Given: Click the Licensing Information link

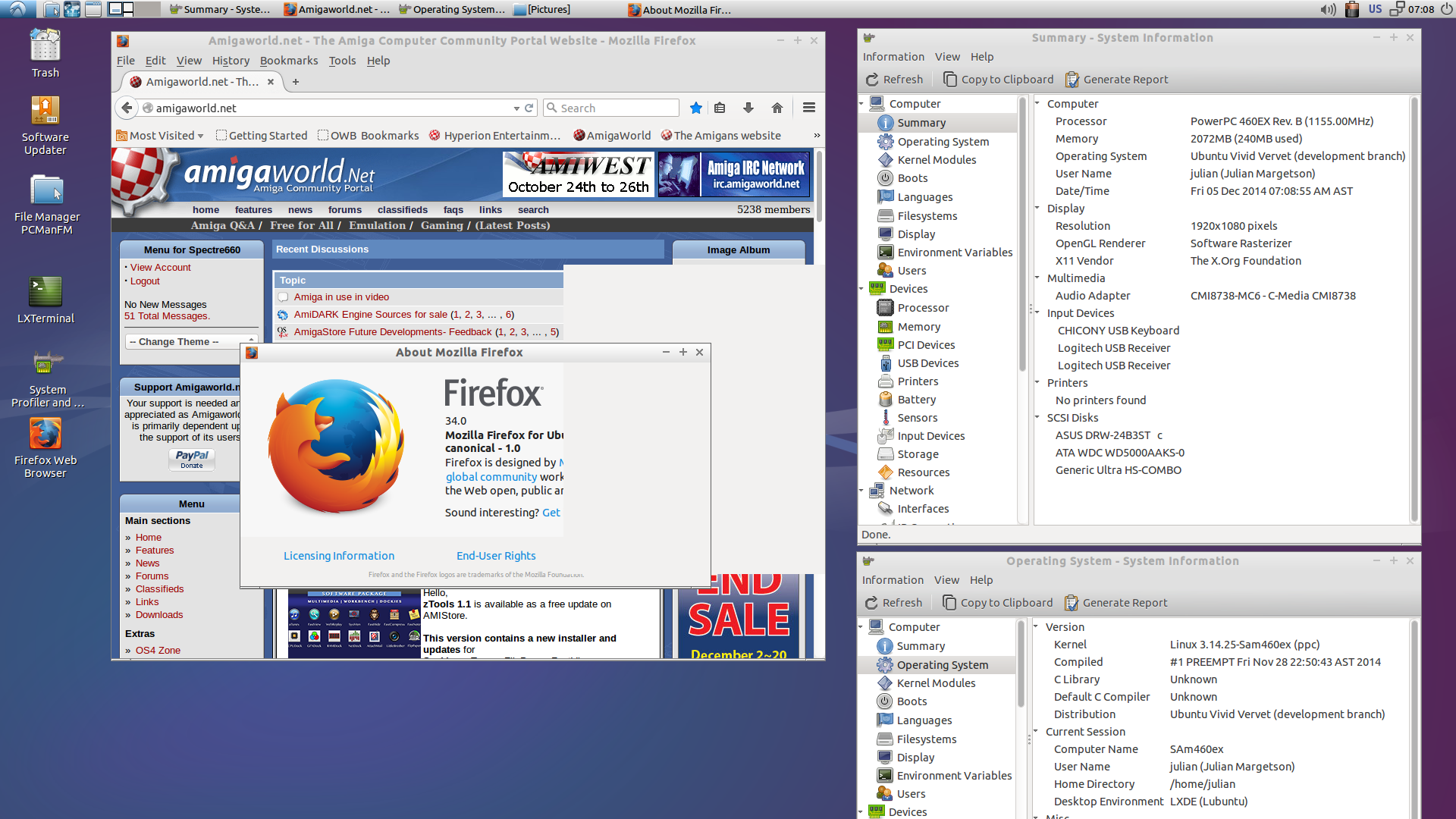Looking at the screenshot, I should point(338,556).
